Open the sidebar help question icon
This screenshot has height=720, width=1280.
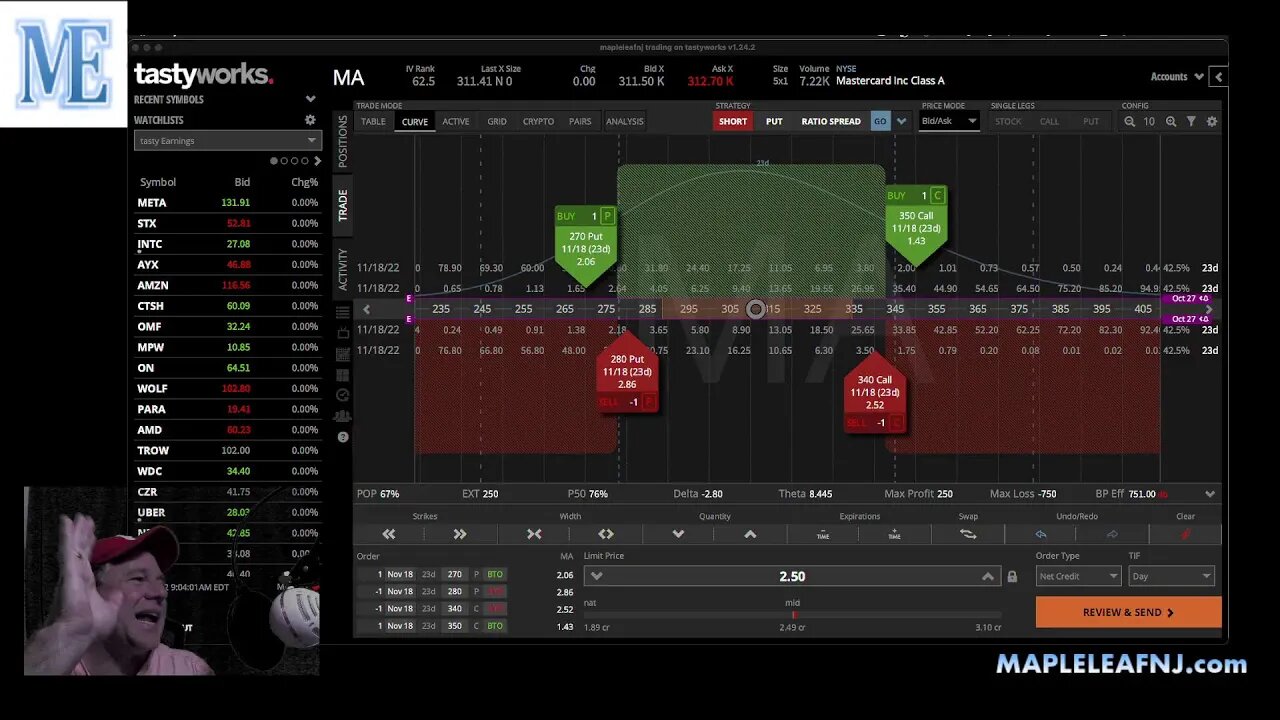[343, 437]
